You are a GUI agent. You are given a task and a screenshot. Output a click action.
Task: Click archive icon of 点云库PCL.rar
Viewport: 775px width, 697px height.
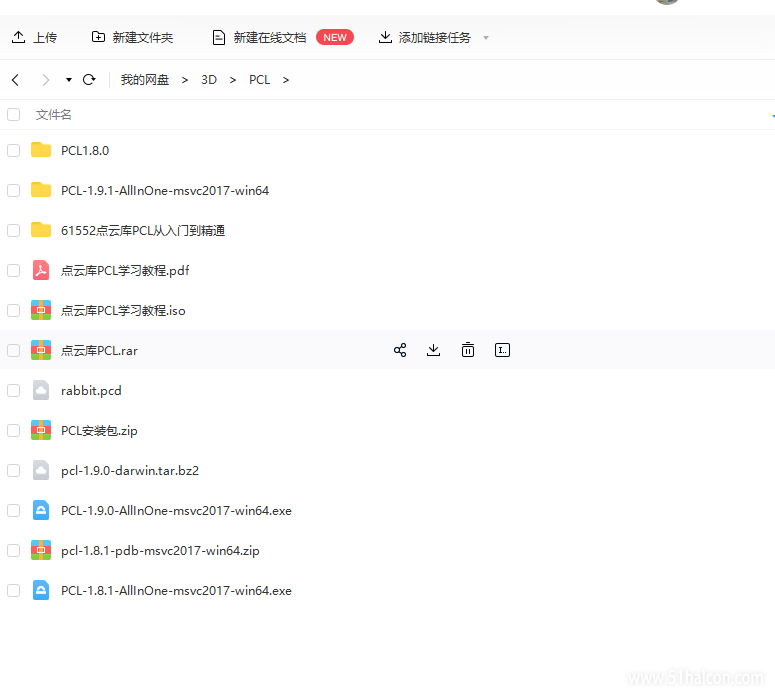[41, 350]
